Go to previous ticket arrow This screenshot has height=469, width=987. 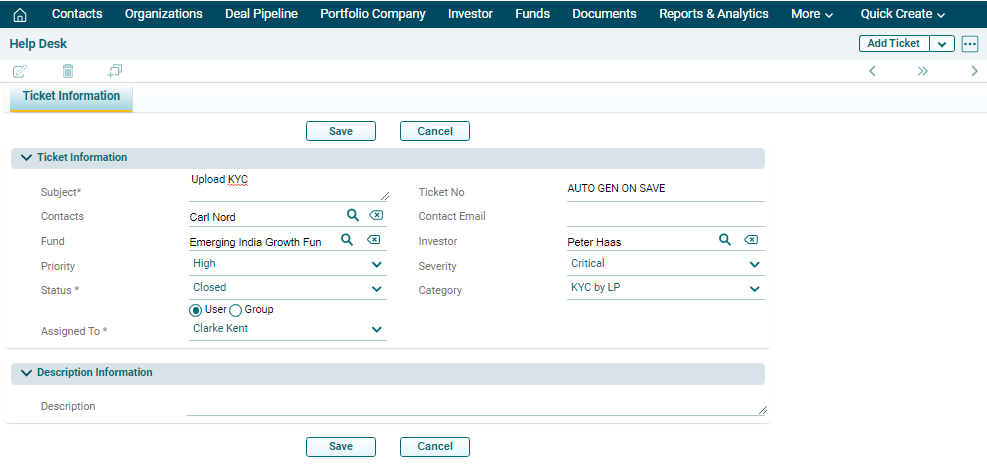[x=872, y=71]
